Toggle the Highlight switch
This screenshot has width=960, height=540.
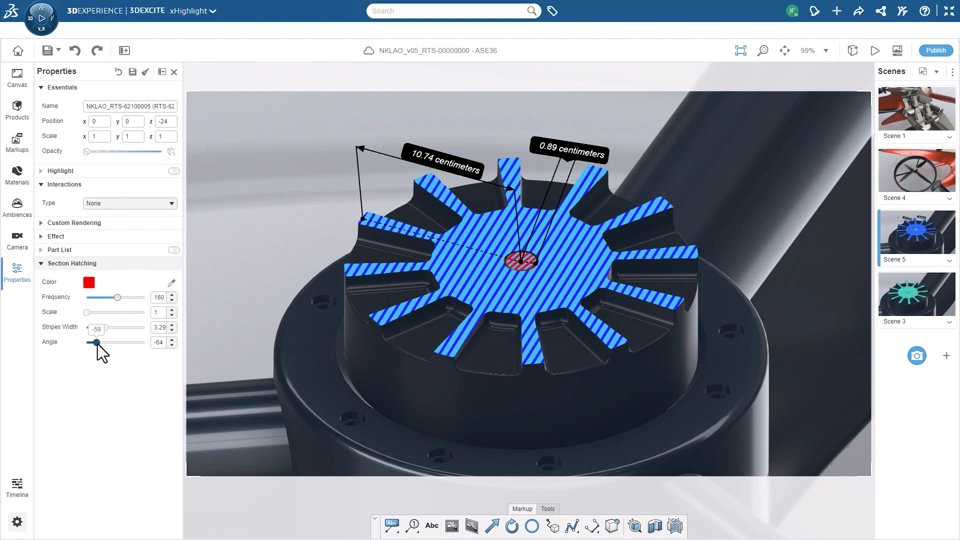174,171
